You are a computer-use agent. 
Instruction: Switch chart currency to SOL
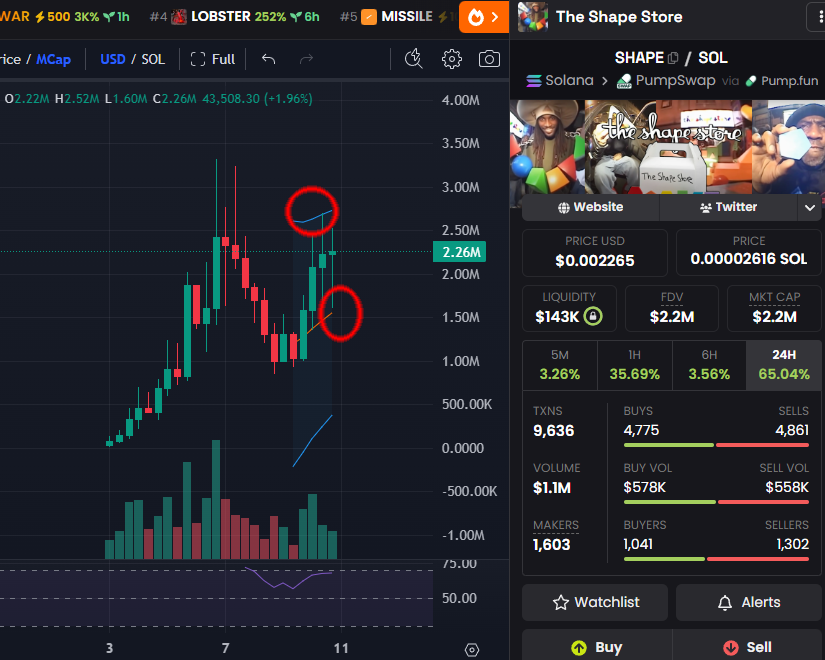pos(153,59)
